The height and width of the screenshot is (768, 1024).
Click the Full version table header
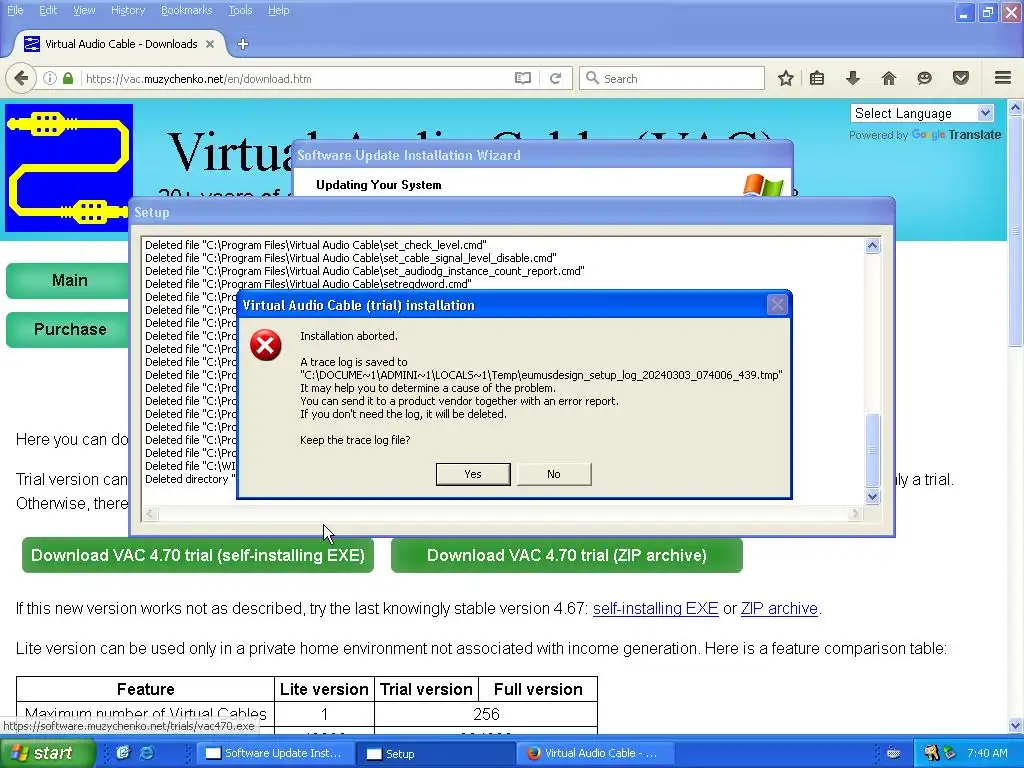pos(538,689)
